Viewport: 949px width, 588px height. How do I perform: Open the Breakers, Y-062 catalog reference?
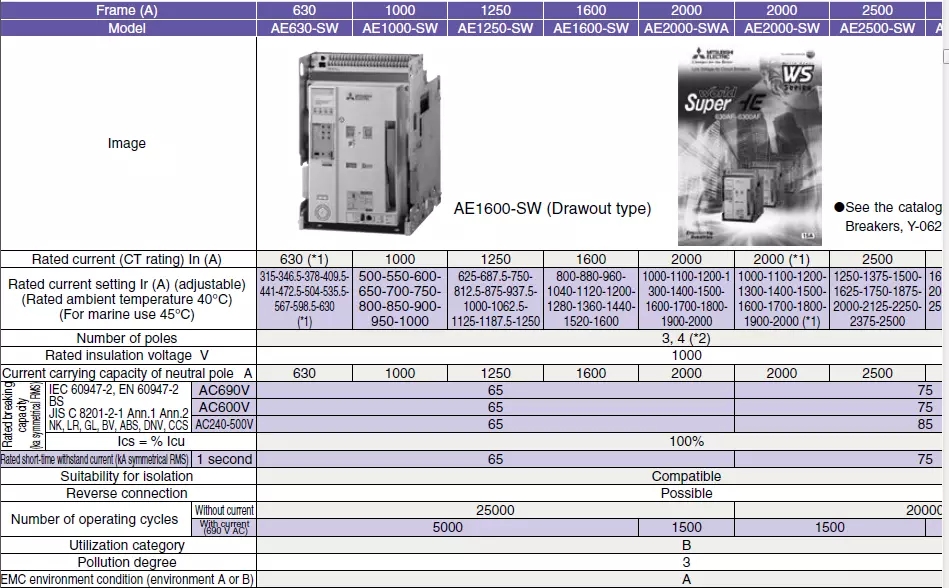click(894, 223)
